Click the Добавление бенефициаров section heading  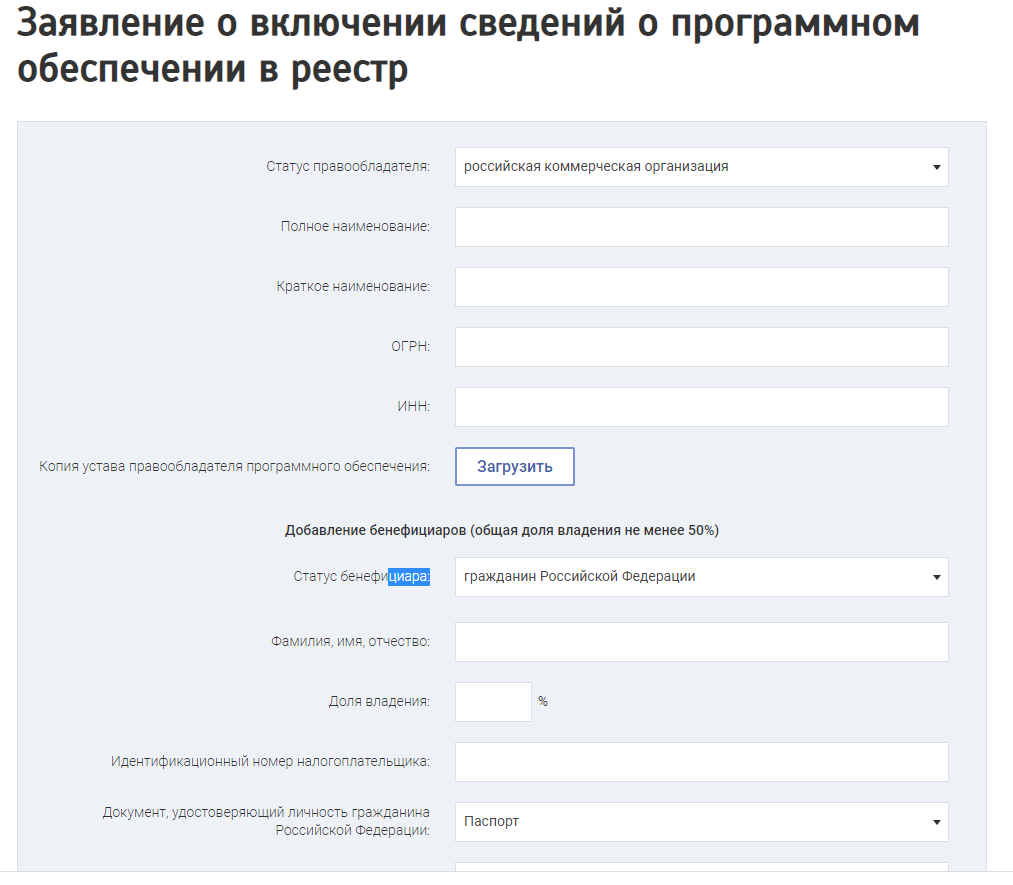pos(502,531)
